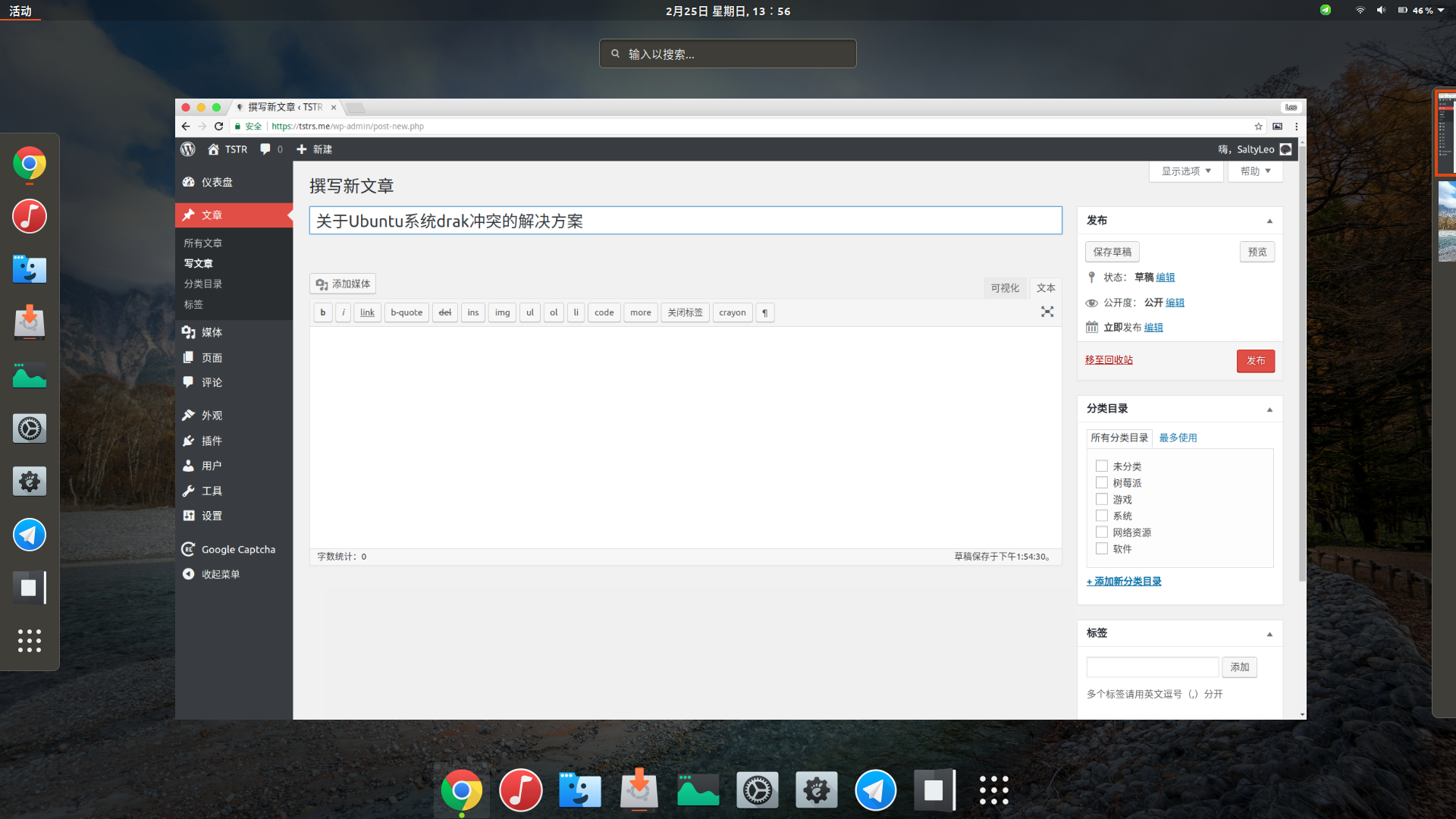This screenshot has height=819, width=1456.
Task: Expand the 显示选项 screen options dropdown
Action: 1186,171
